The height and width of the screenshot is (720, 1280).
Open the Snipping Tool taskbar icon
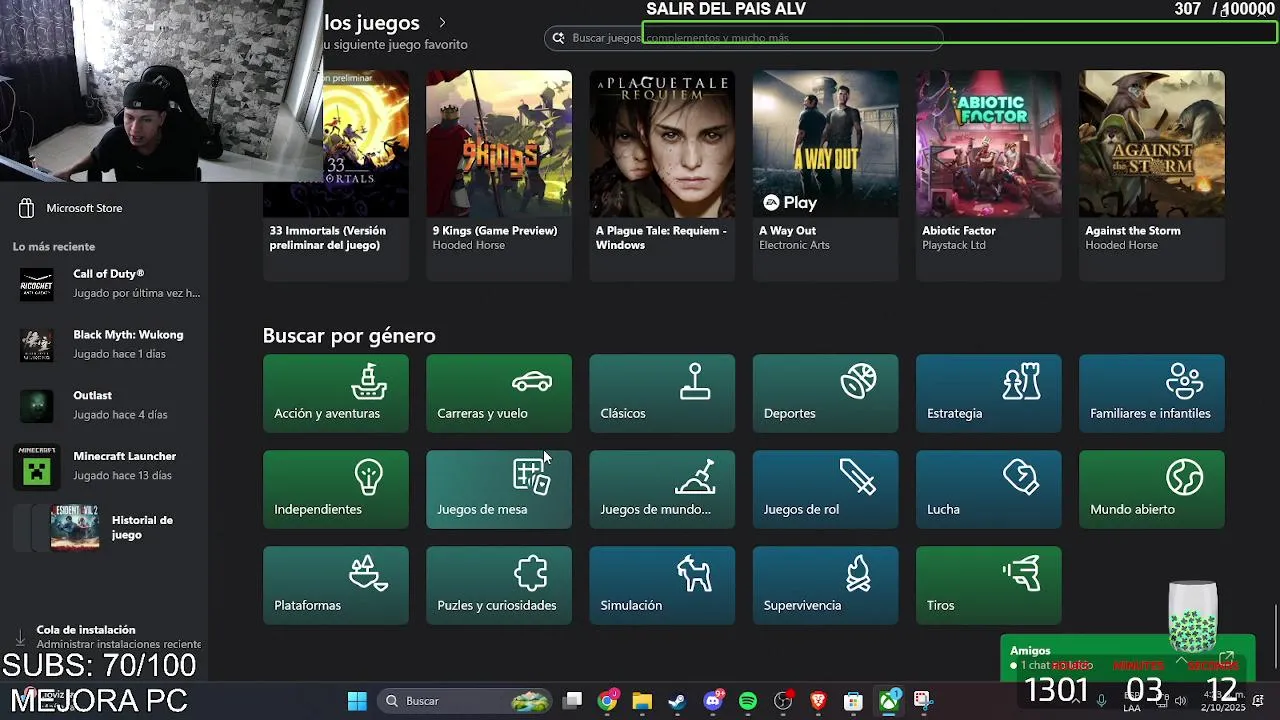tap(923, 701)
